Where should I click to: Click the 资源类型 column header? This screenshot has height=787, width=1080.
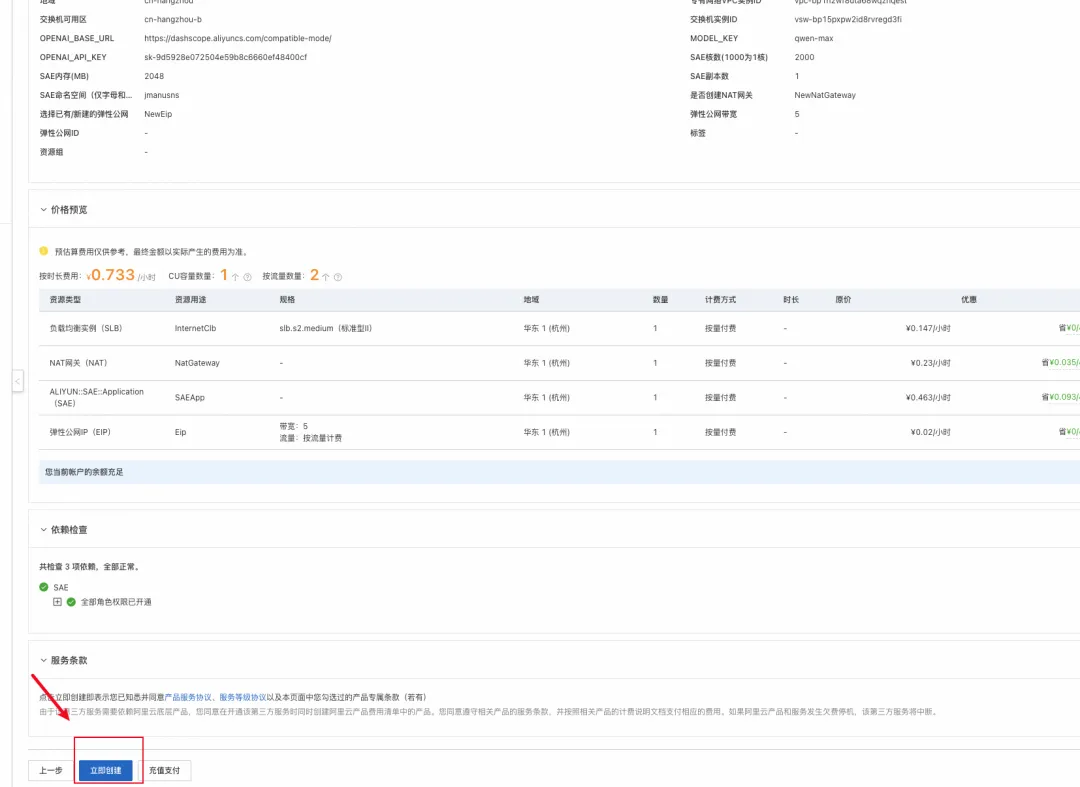[65, 300]
